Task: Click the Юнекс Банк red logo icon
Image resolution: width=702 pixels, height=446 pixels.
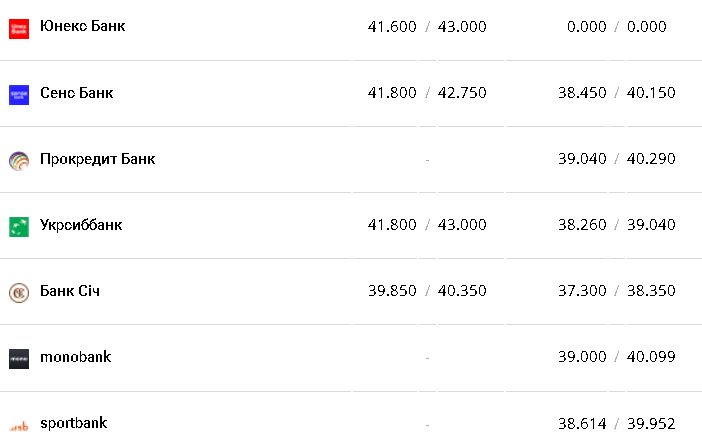Action: pos(19,28)
